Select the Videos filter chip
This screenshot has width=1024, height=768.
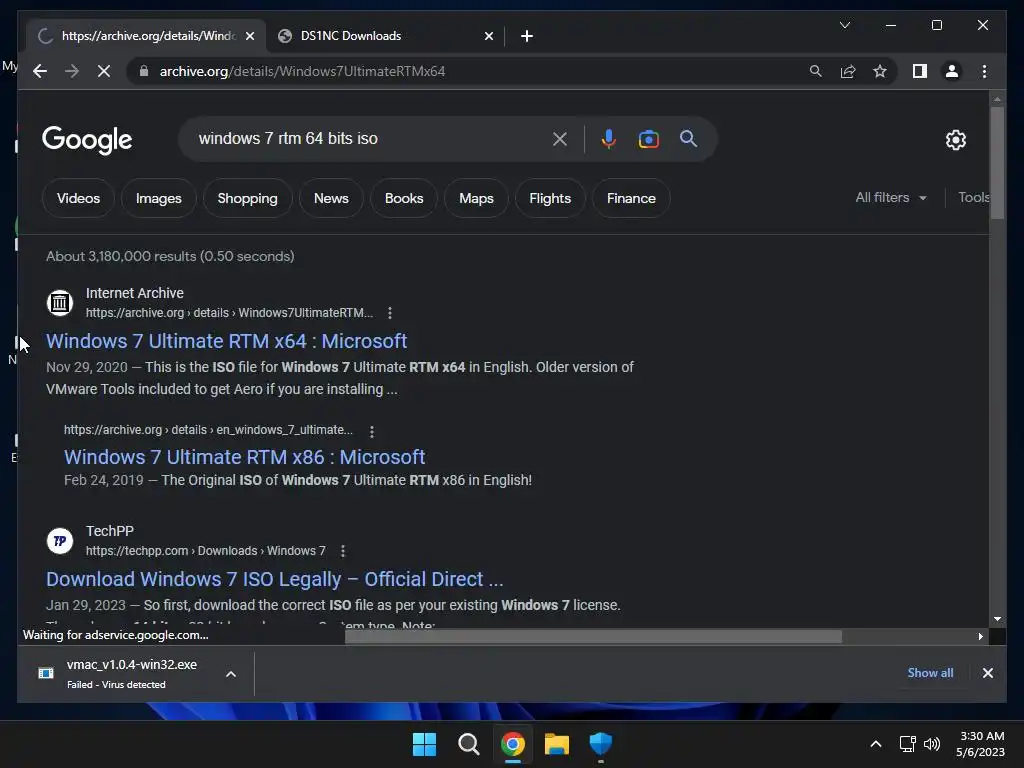coord(78,198)
